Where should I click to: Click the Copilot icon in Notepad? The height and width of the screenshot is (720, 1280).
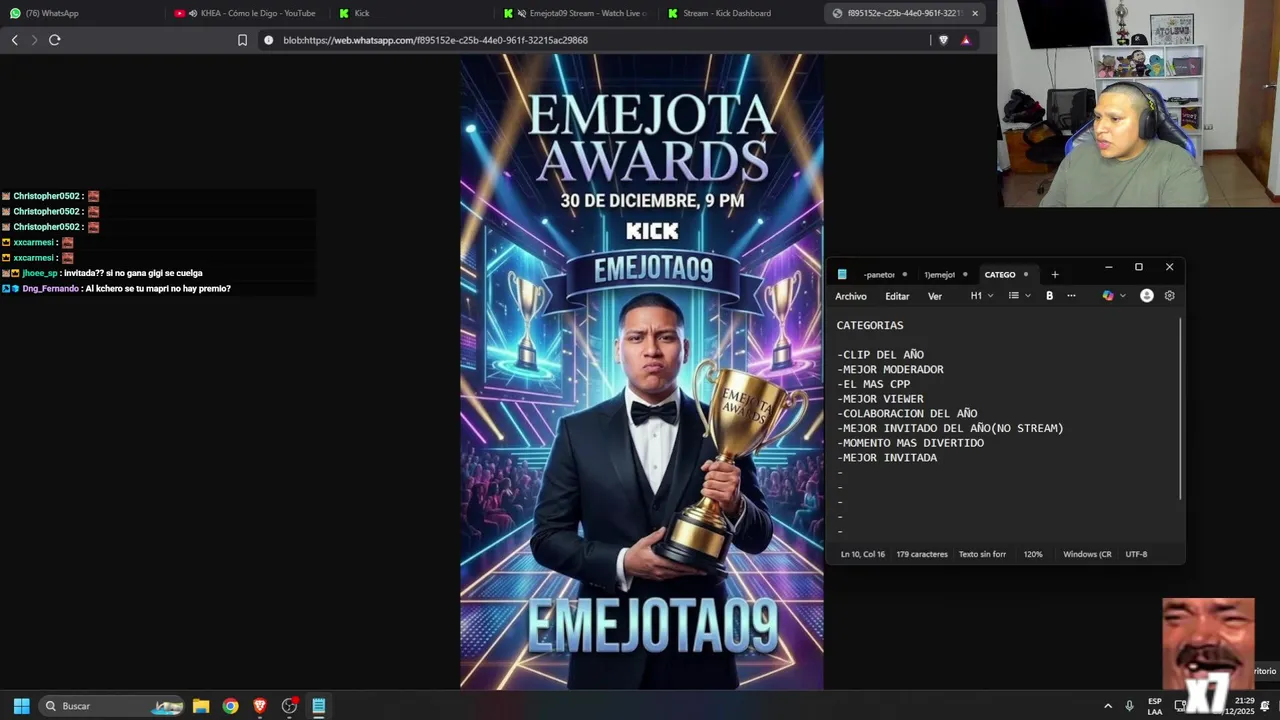click(1108, 296)
